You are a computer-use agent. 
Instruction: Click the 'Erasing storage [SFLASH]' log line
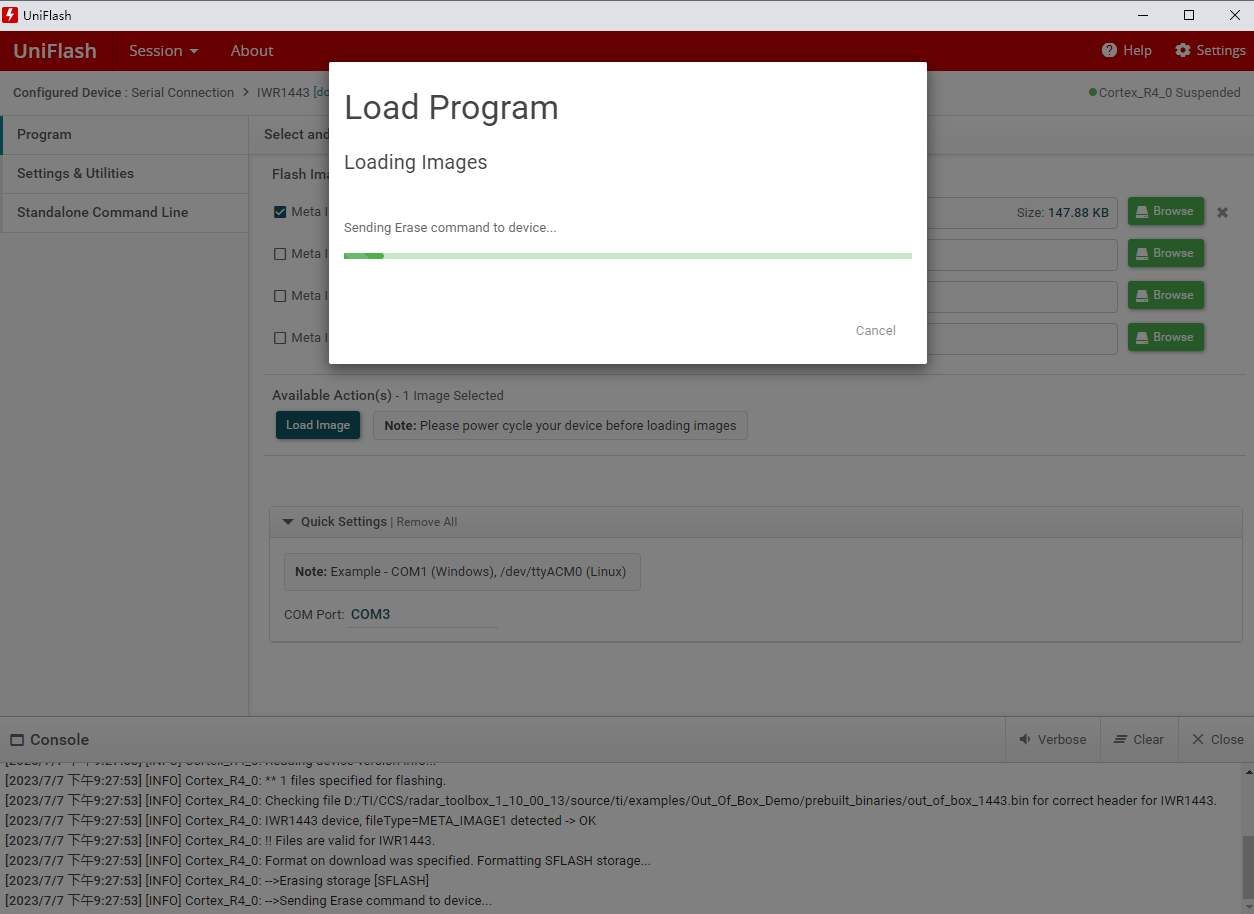[217, 881]
